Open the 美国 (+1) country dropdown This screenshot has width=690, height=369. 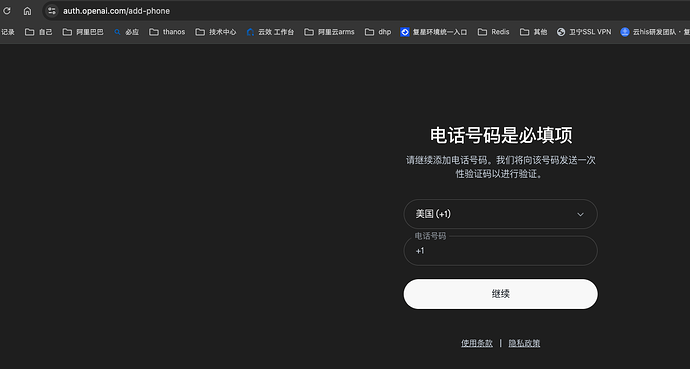(500, 214)
